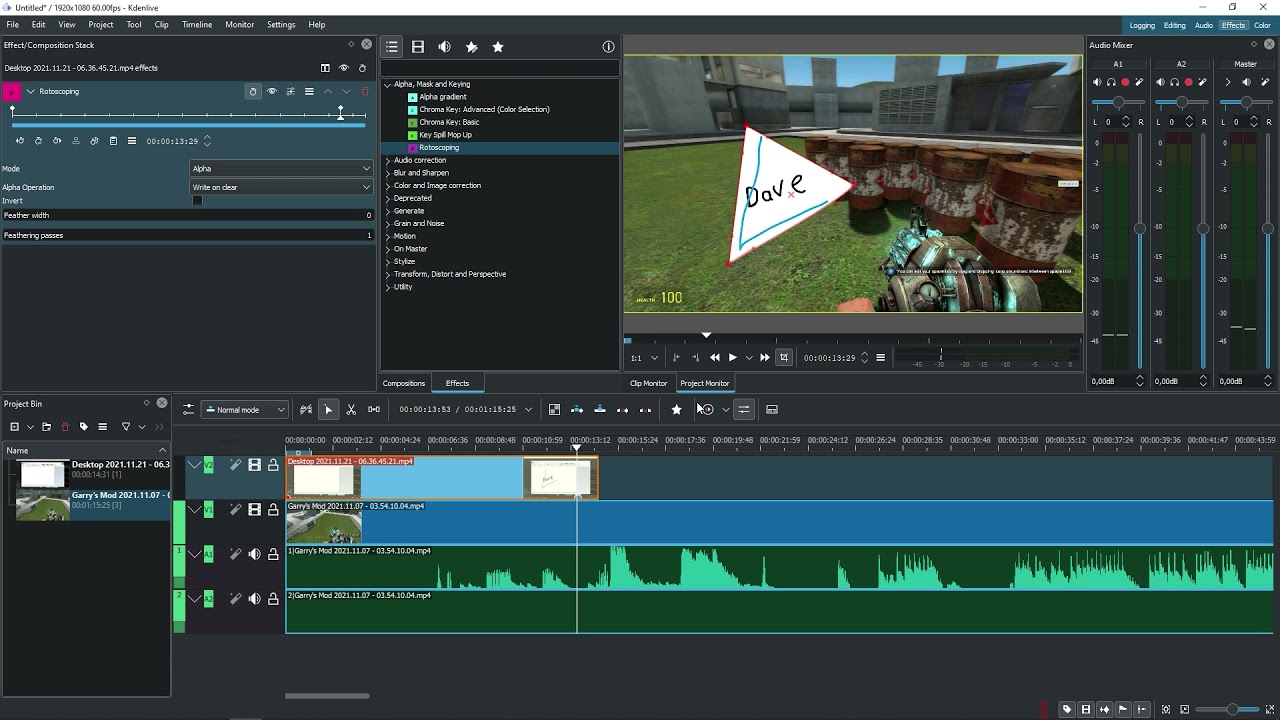Collapse track V2 with its chevron

(194, 465)
